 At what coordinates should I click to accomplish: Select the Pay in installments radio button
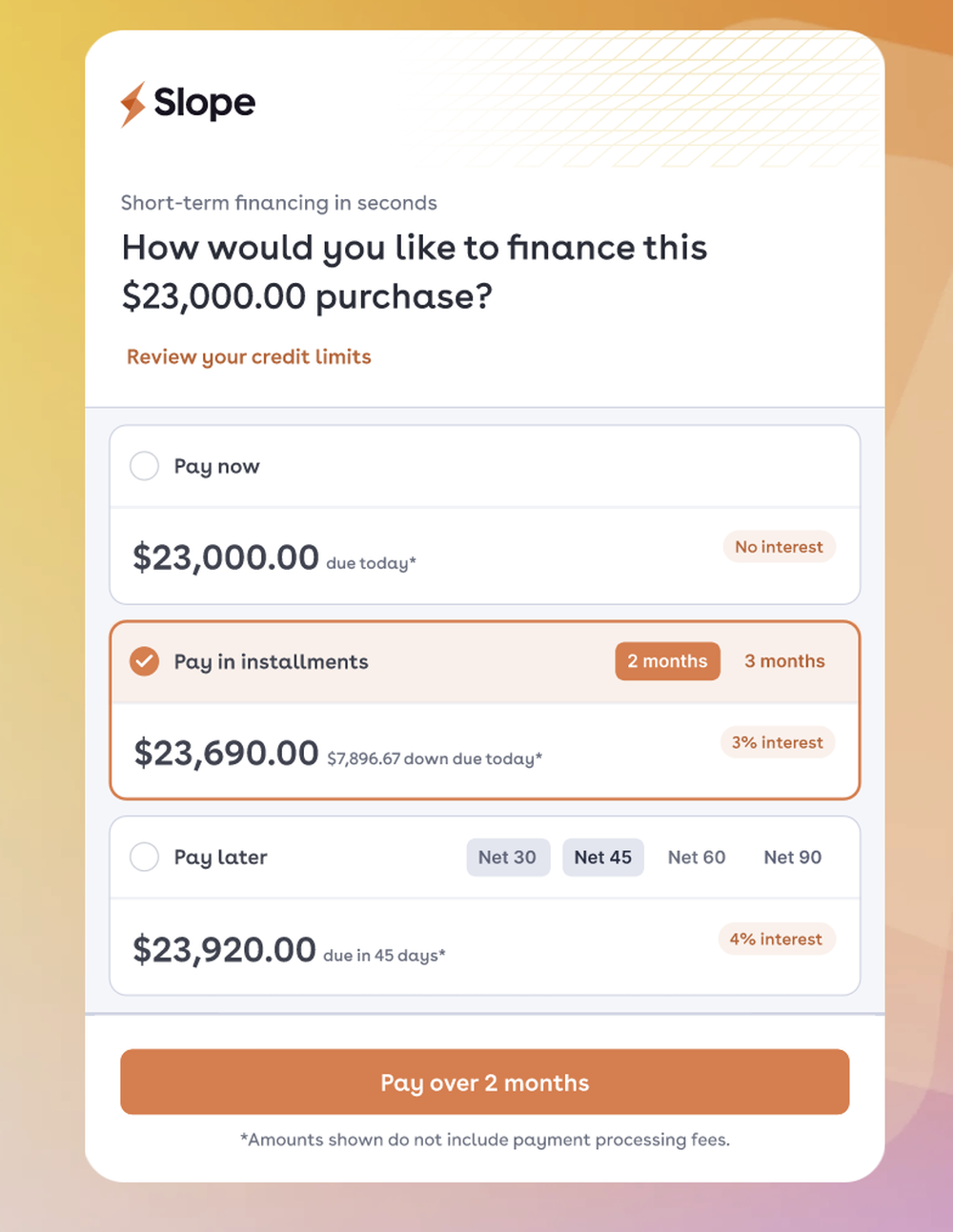[145, 661]
